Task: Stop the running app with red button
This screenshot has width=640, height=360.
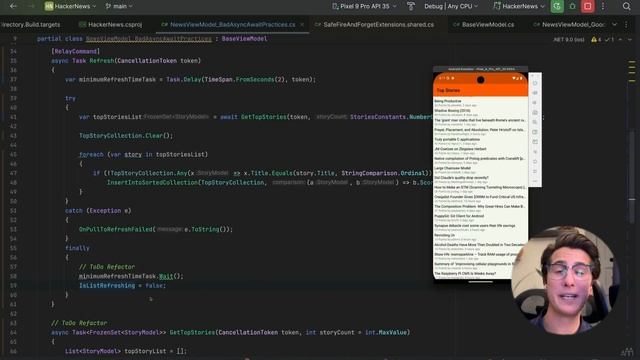Action: pos(588,6)
